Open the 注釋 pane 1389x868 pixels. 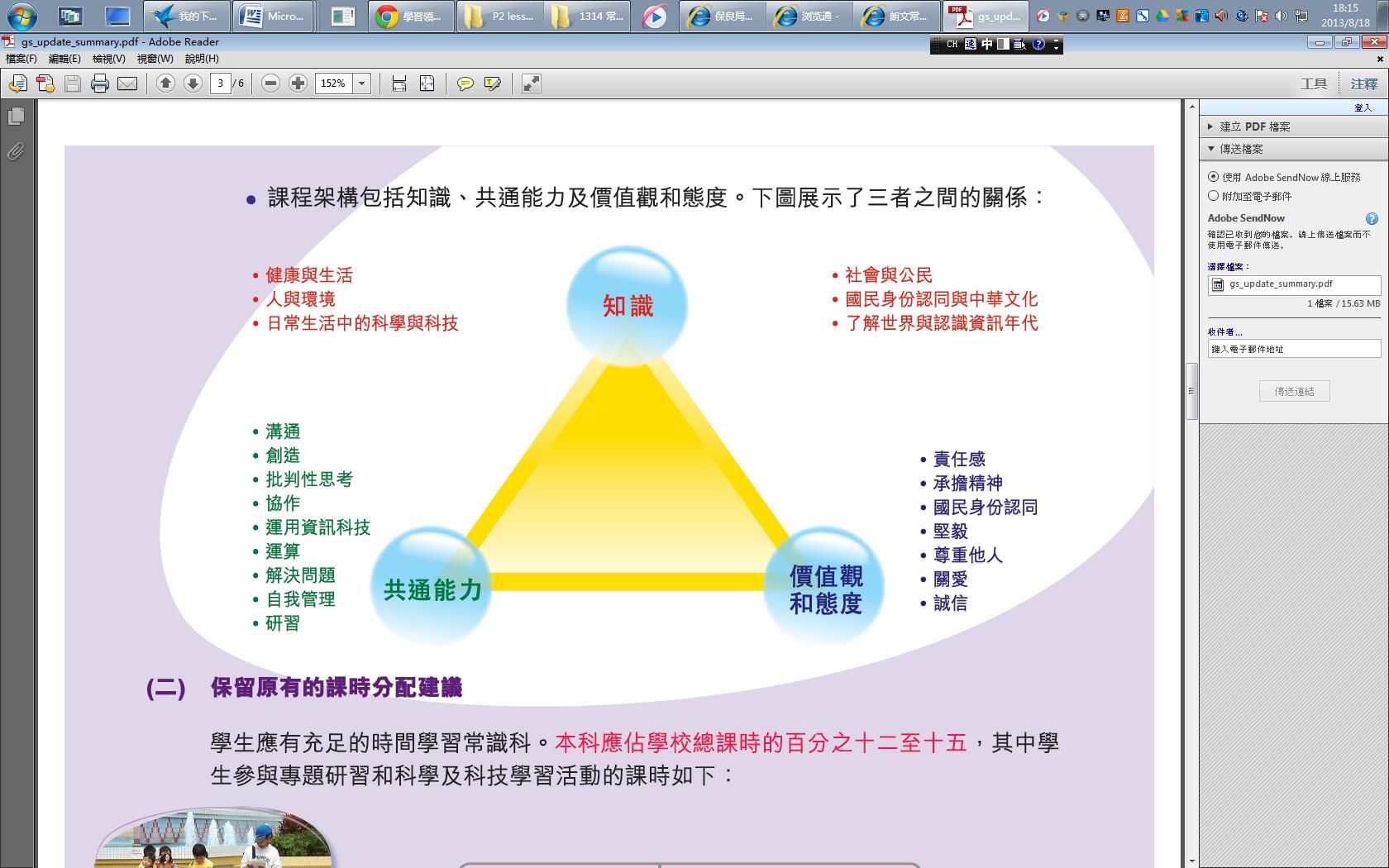pyautogui.click(x=1364, y=83)
